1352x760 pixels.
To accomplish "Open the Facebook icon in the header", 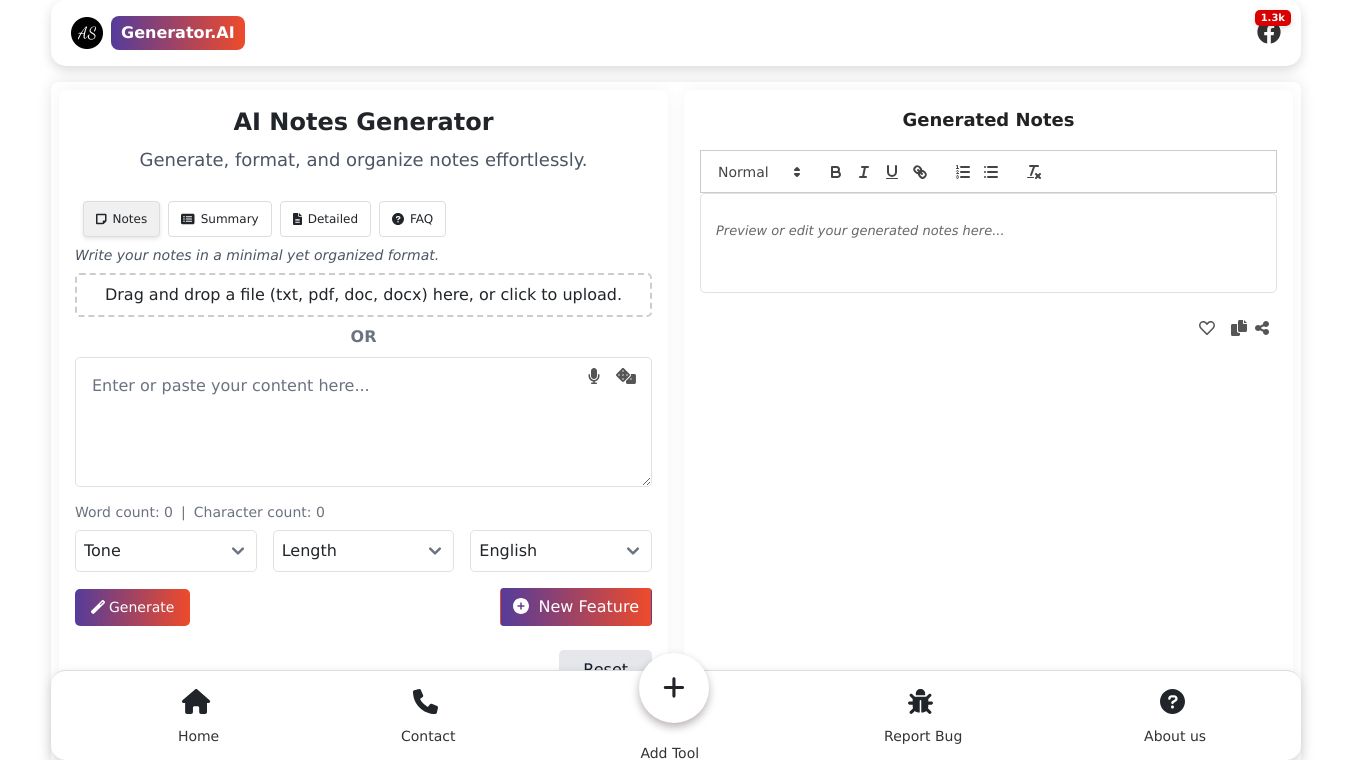I will (x=1269, y=33).
